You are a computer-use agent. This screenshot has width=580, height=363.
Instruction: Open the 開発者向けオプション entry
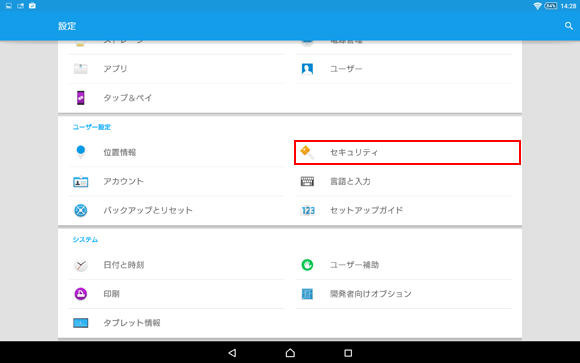coord(403,294)
